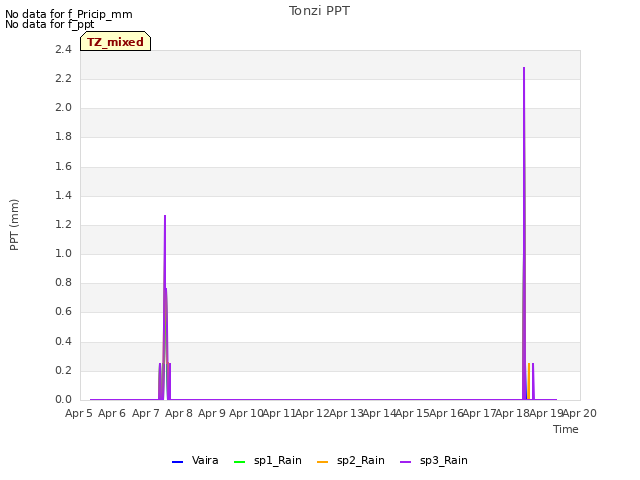This screenshot has height=480, width=640.
Task: Click the 'No data for f_ppt' message
Action: (x=49, y=24)
